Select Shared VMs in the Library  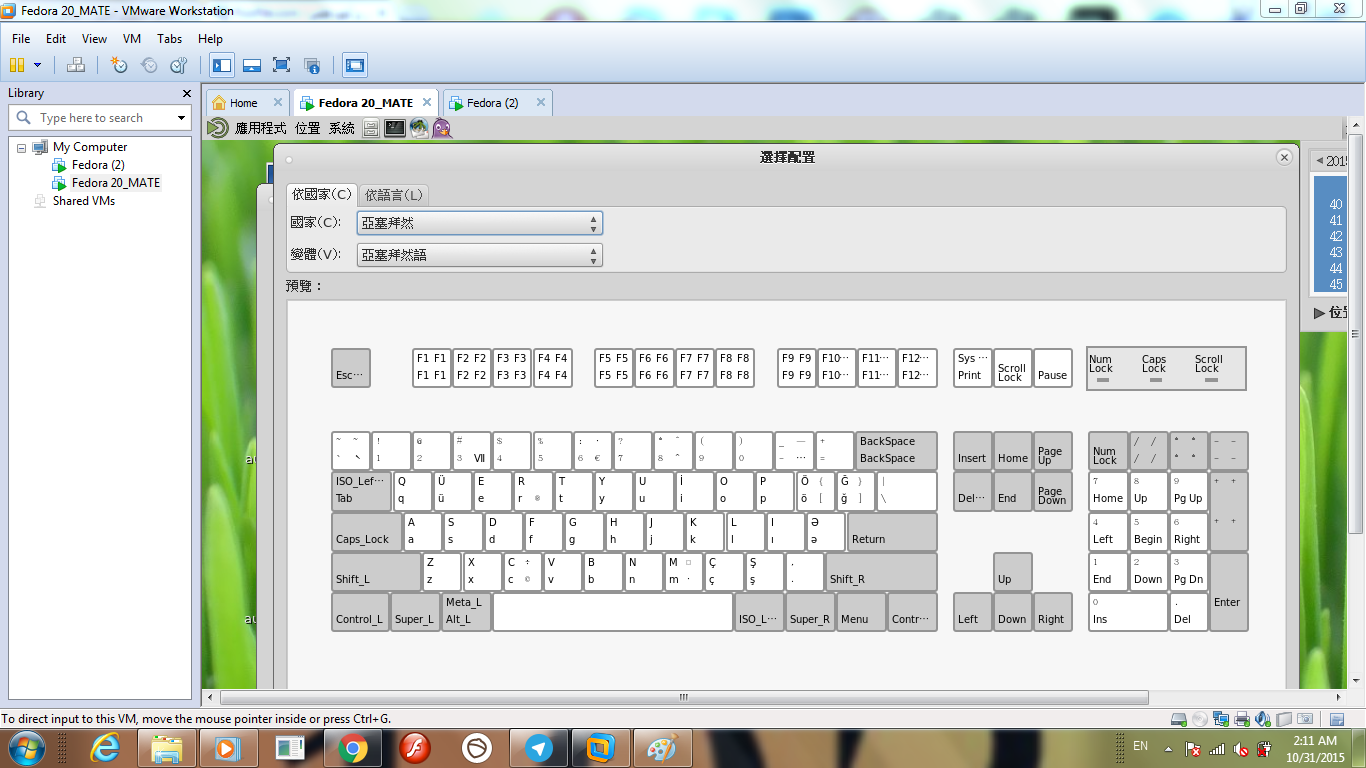point(84,201)
